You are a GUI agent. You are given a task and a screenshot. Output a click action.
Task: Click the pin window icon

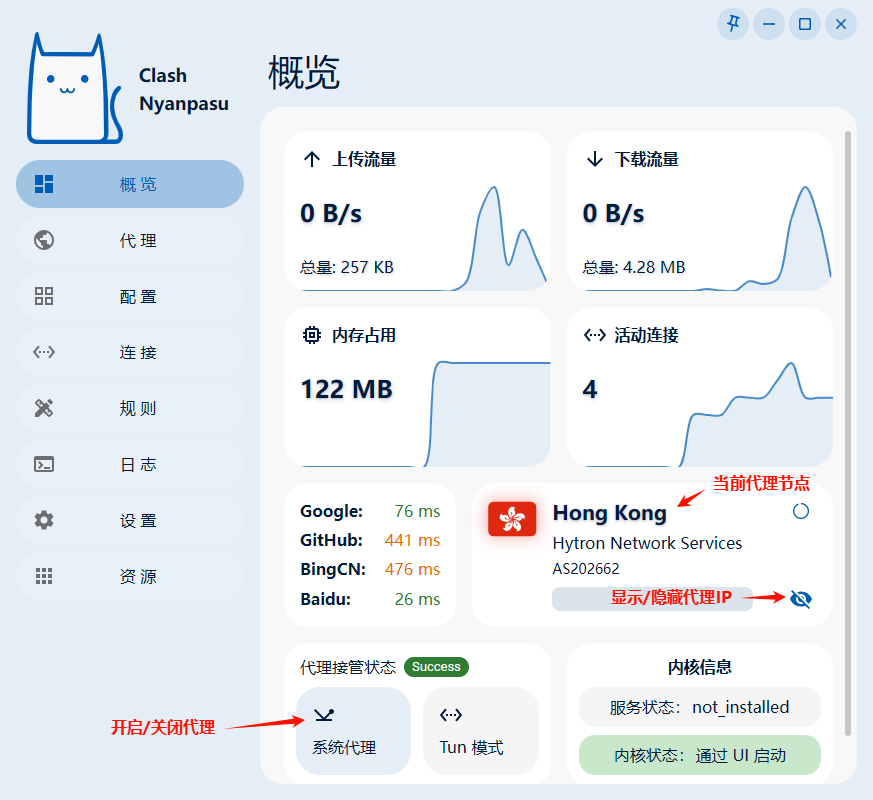pyautogui.click(x=734, y=24)
